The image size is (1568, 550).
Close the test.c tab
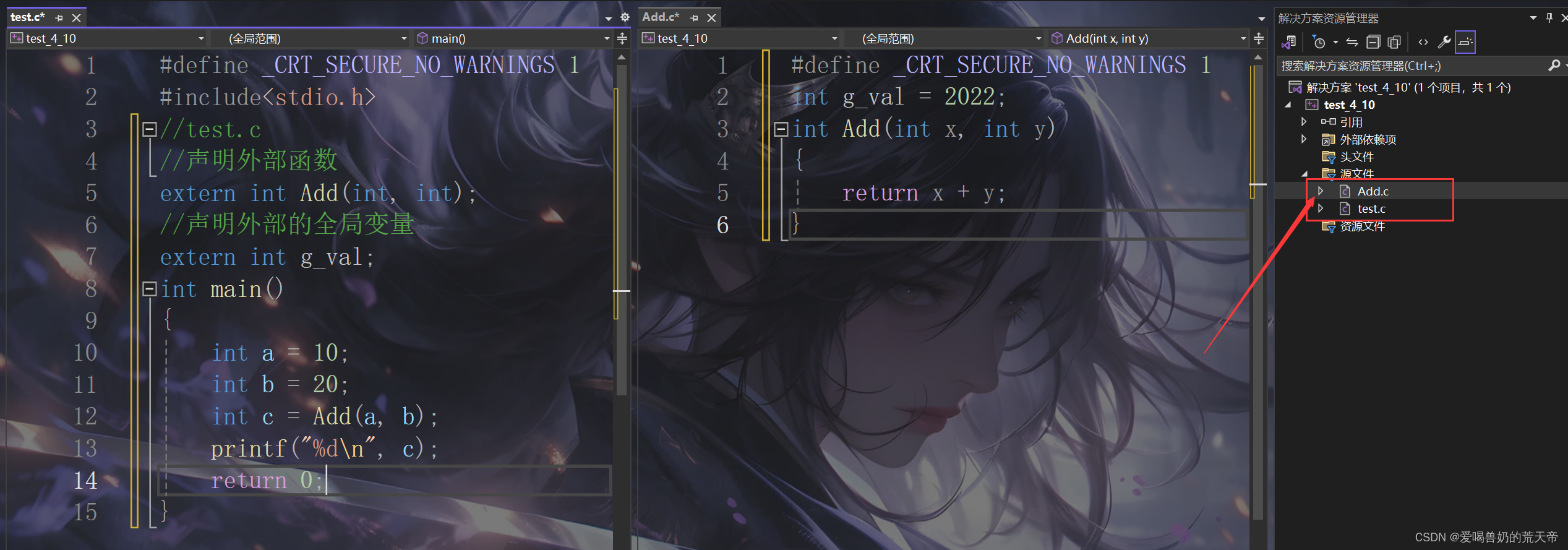click(76, 18)
